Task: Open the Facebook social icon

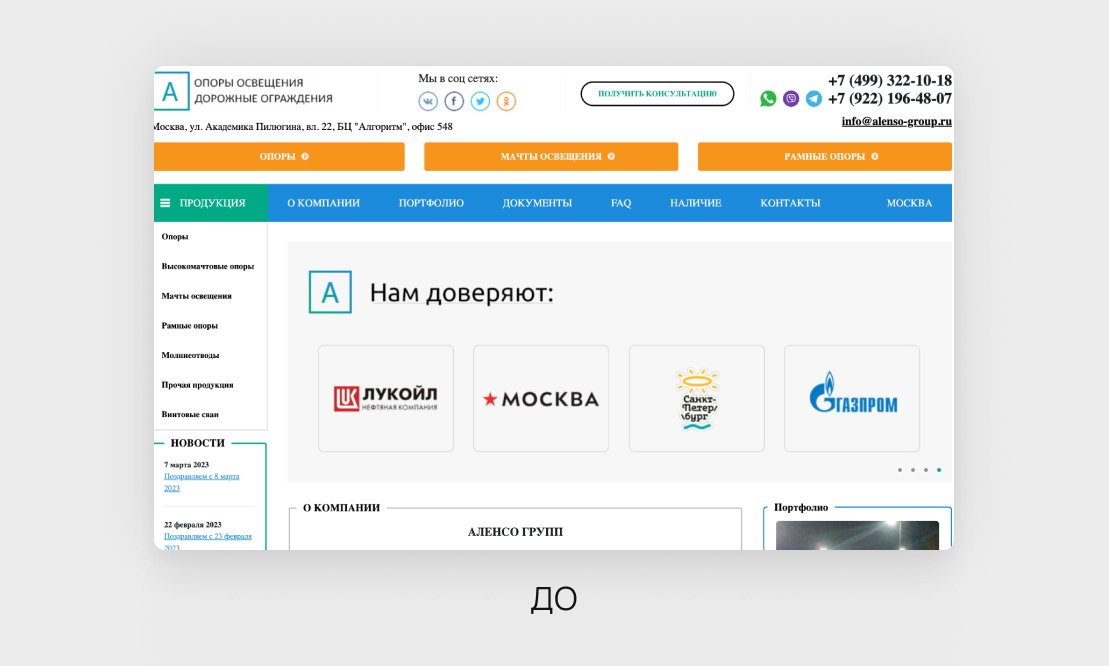Action: tap(454, 101)
